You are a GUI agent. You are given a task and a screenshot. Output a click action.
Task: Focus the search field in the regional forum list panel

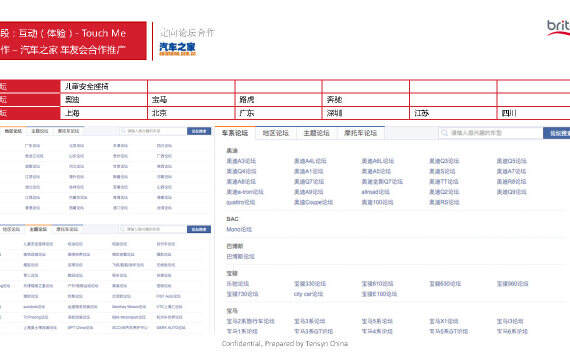[153, 131]
